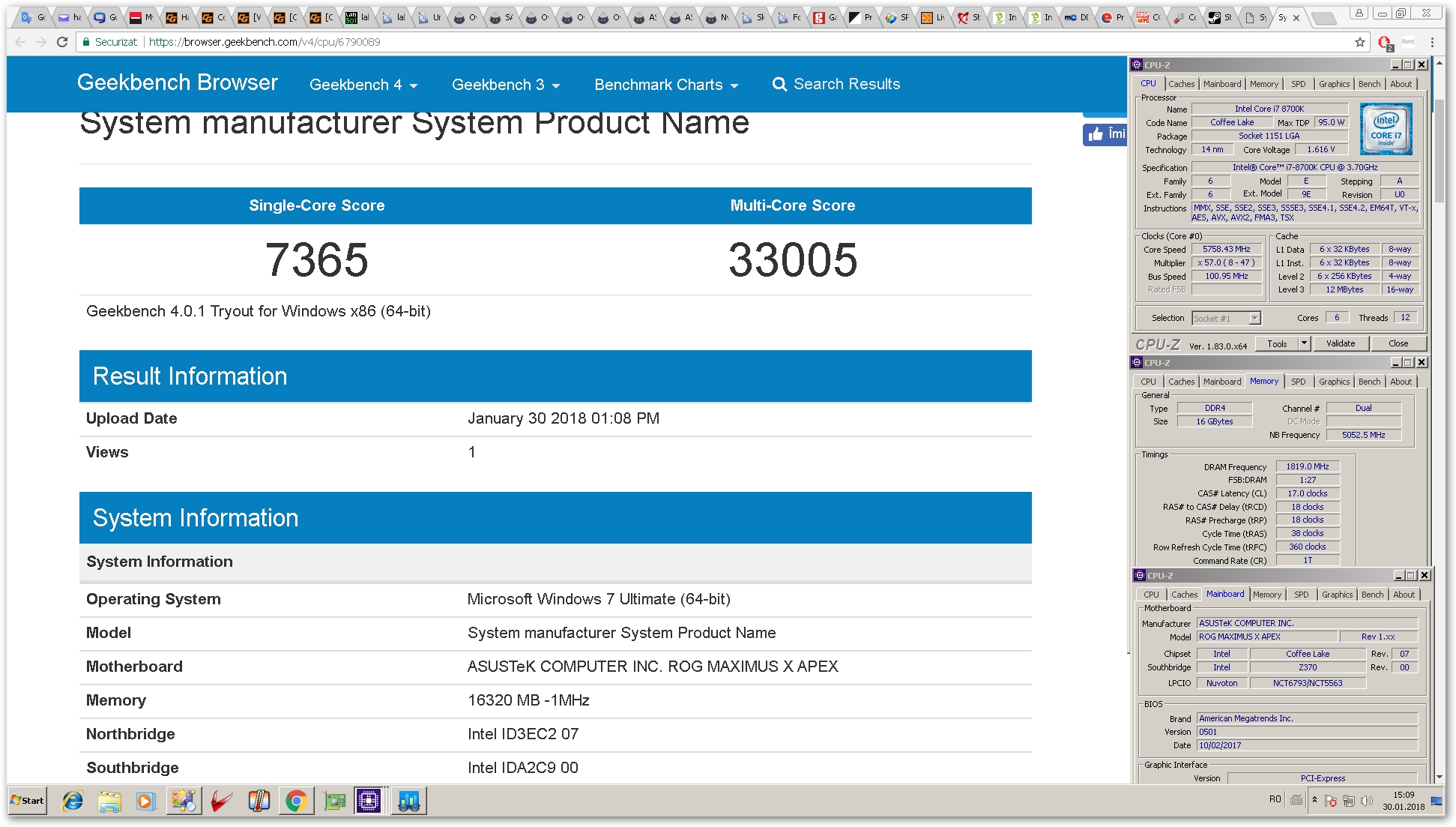Screen dimensions: 1456x827
Task: Click the Geekbench Browser home link
Action: [x=178, y=82]
